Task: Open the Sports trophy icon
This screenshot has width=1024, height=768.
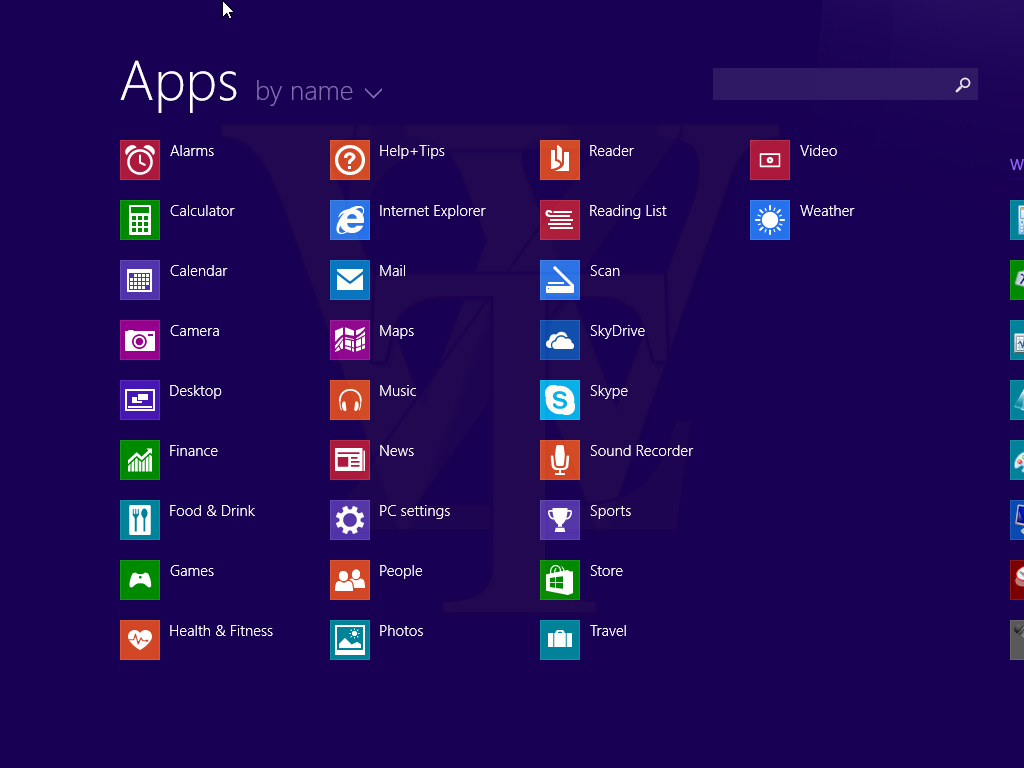Action: tap(560, 520)
